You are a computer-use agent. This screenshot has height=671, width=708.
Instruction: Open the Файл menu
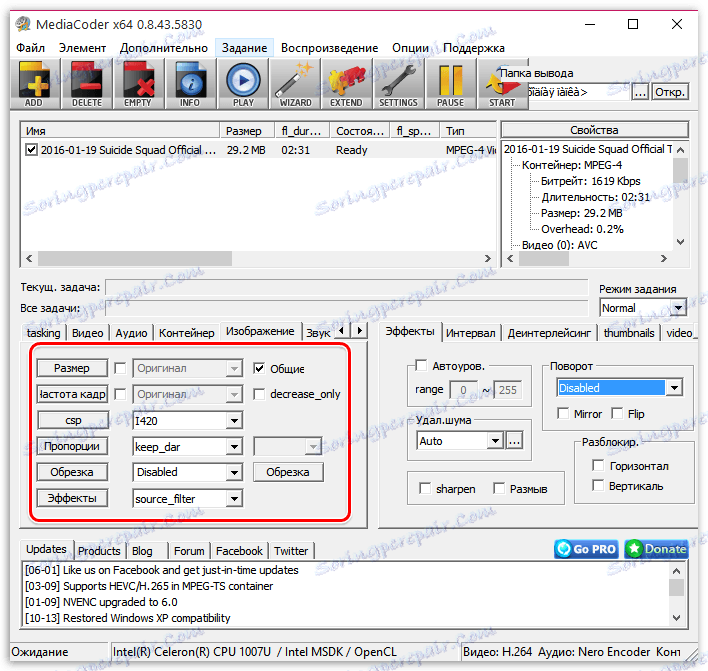click(x=30, y=48)
